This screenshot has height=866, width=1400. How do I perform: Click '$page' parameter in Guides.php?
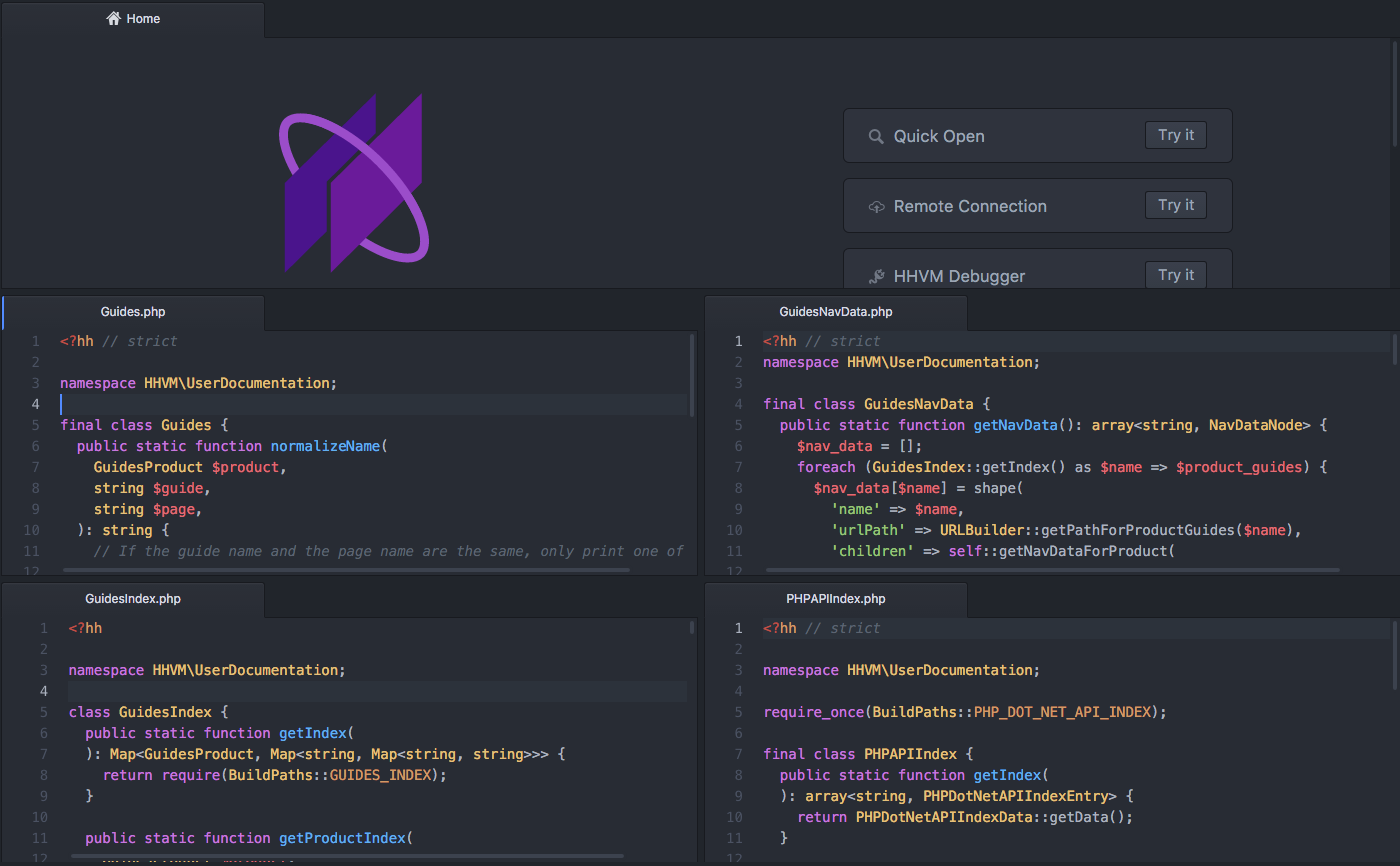(174, 509)
